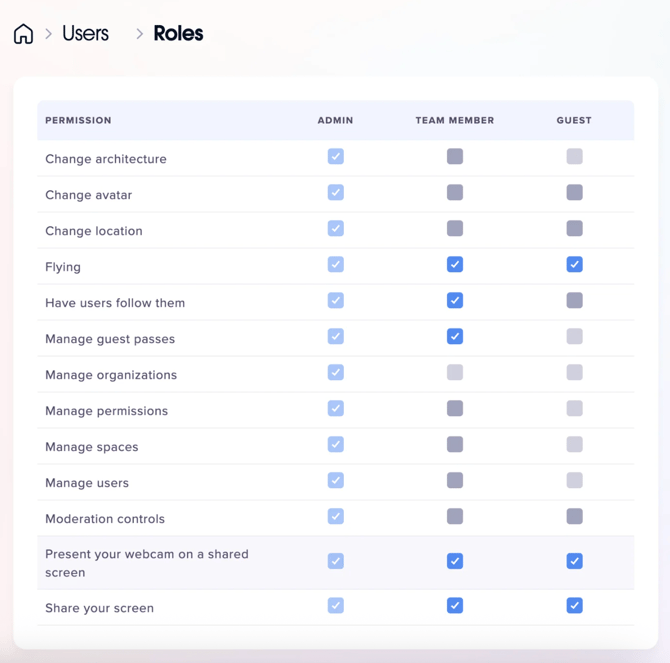Click the Permission column header
This screenshot has height=663, width=670.
(x=78, y=120)
